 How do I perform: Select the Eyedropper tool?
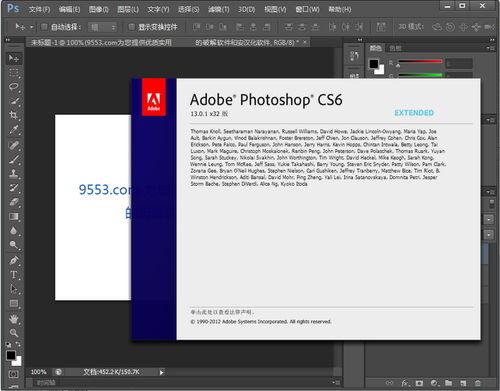[14, 130]
